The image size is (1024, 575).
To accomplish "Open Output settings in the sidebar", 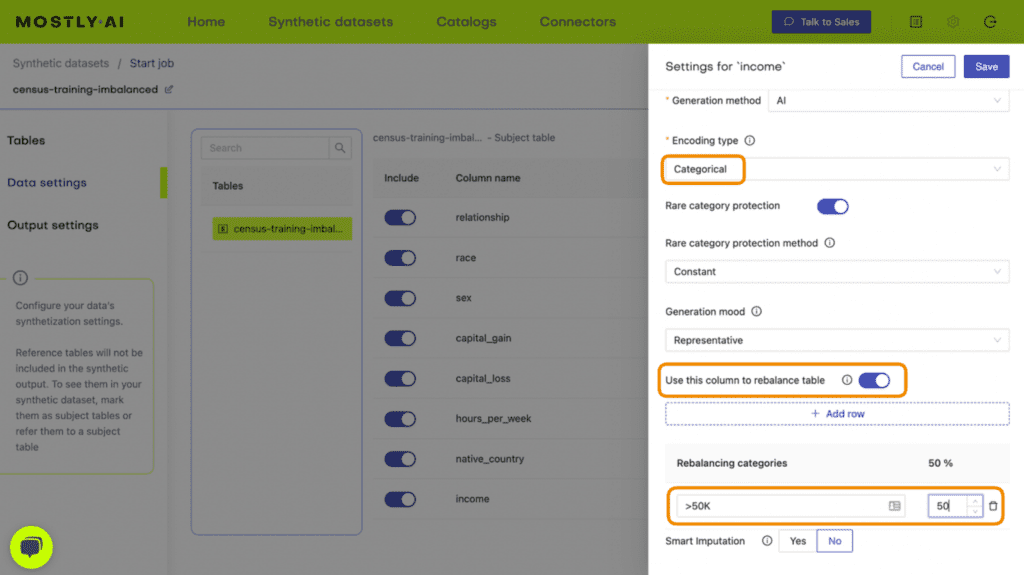I will [x=53, y=225].
